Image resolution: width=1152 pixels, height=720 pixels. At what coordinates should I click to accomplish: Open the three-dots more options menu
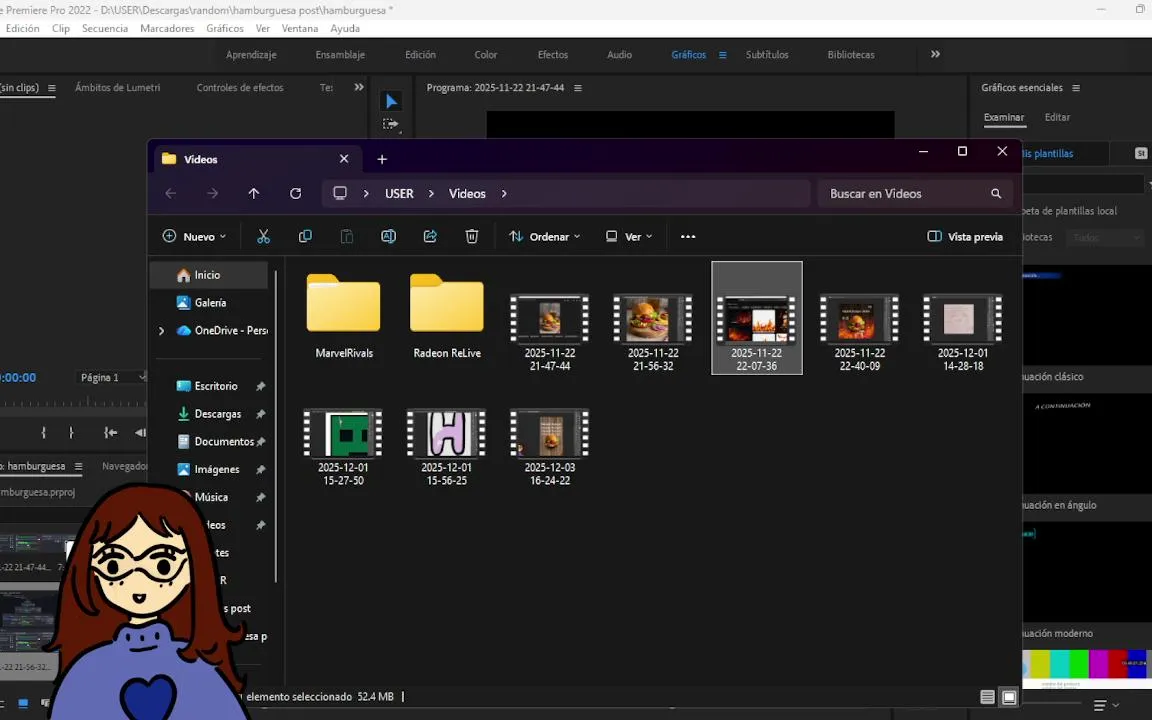[x=688, y=237]
